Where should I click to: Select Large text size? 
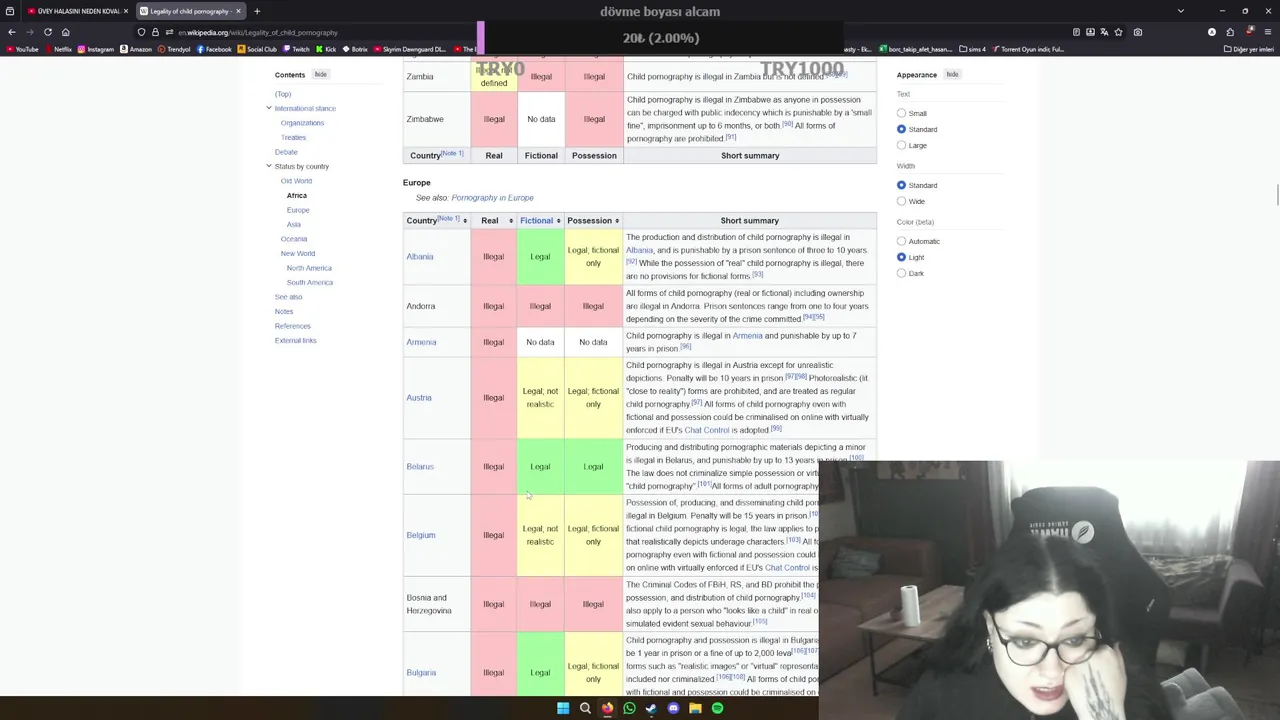(901, 145)
